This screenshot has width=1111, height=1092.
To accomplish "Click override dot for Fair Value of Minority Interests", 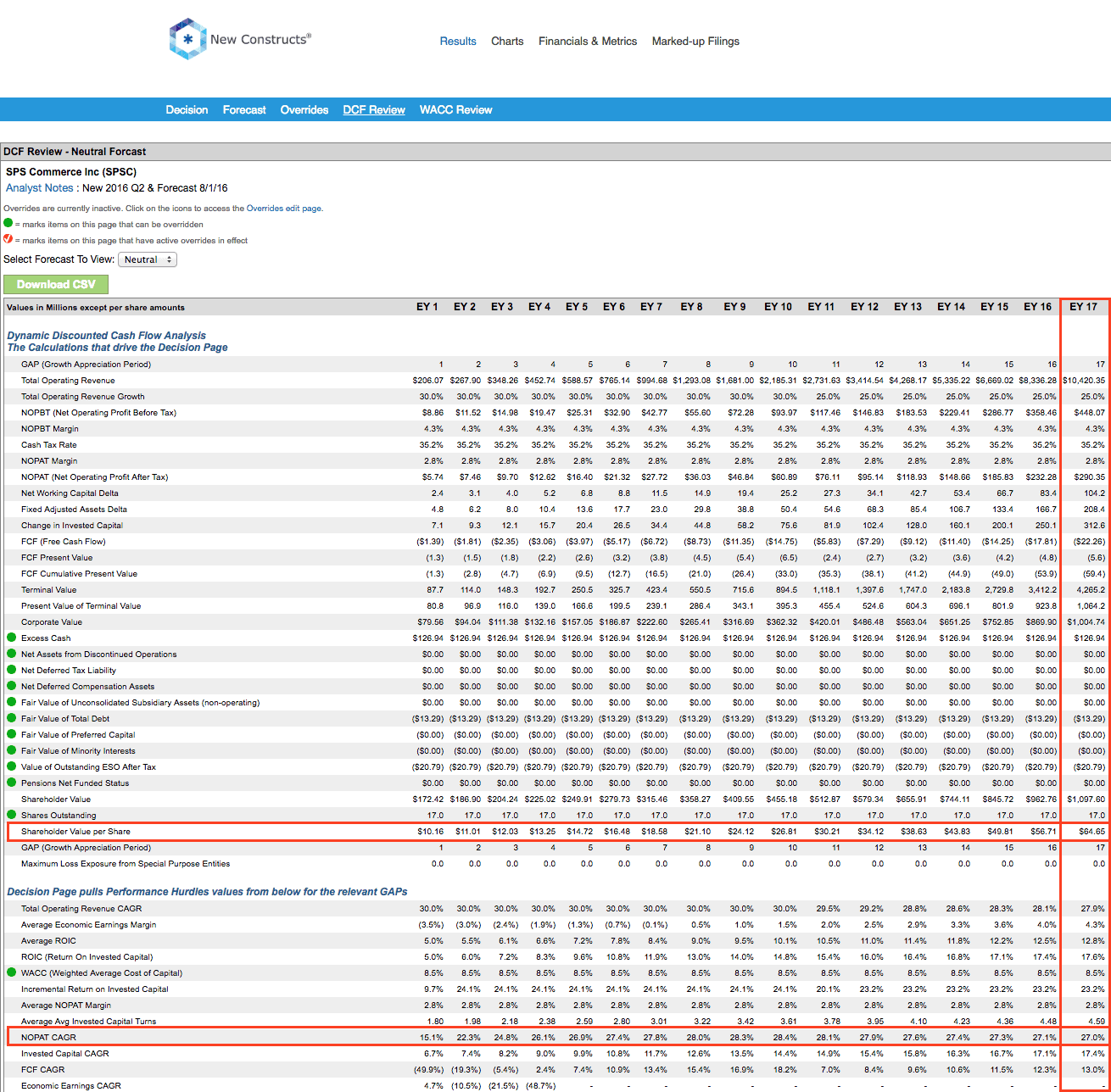I will point(11,750).
